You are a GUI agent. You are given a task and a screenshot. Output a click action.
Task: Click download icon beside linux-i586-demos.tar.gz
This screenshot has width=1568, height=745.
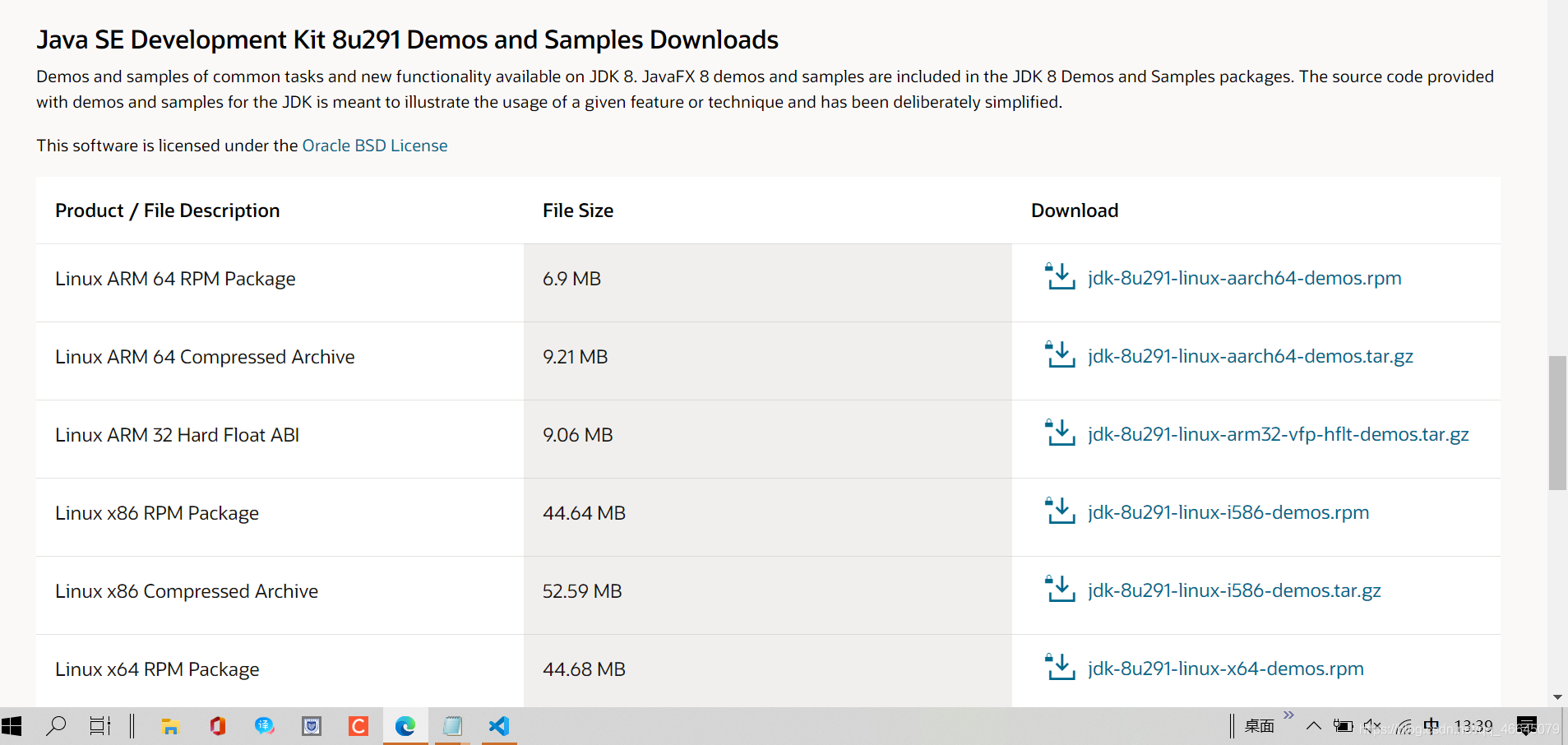tap(1060, 589)
